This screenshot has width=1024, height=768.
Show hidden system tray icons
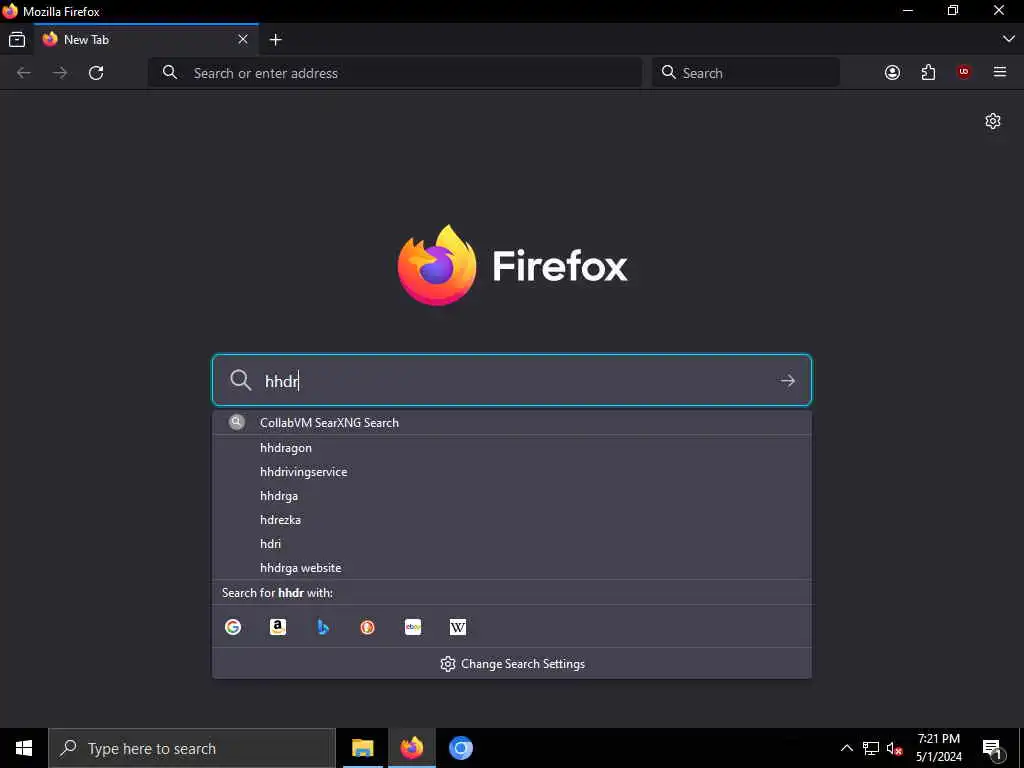pyautogui.click(x=846, y=748)
